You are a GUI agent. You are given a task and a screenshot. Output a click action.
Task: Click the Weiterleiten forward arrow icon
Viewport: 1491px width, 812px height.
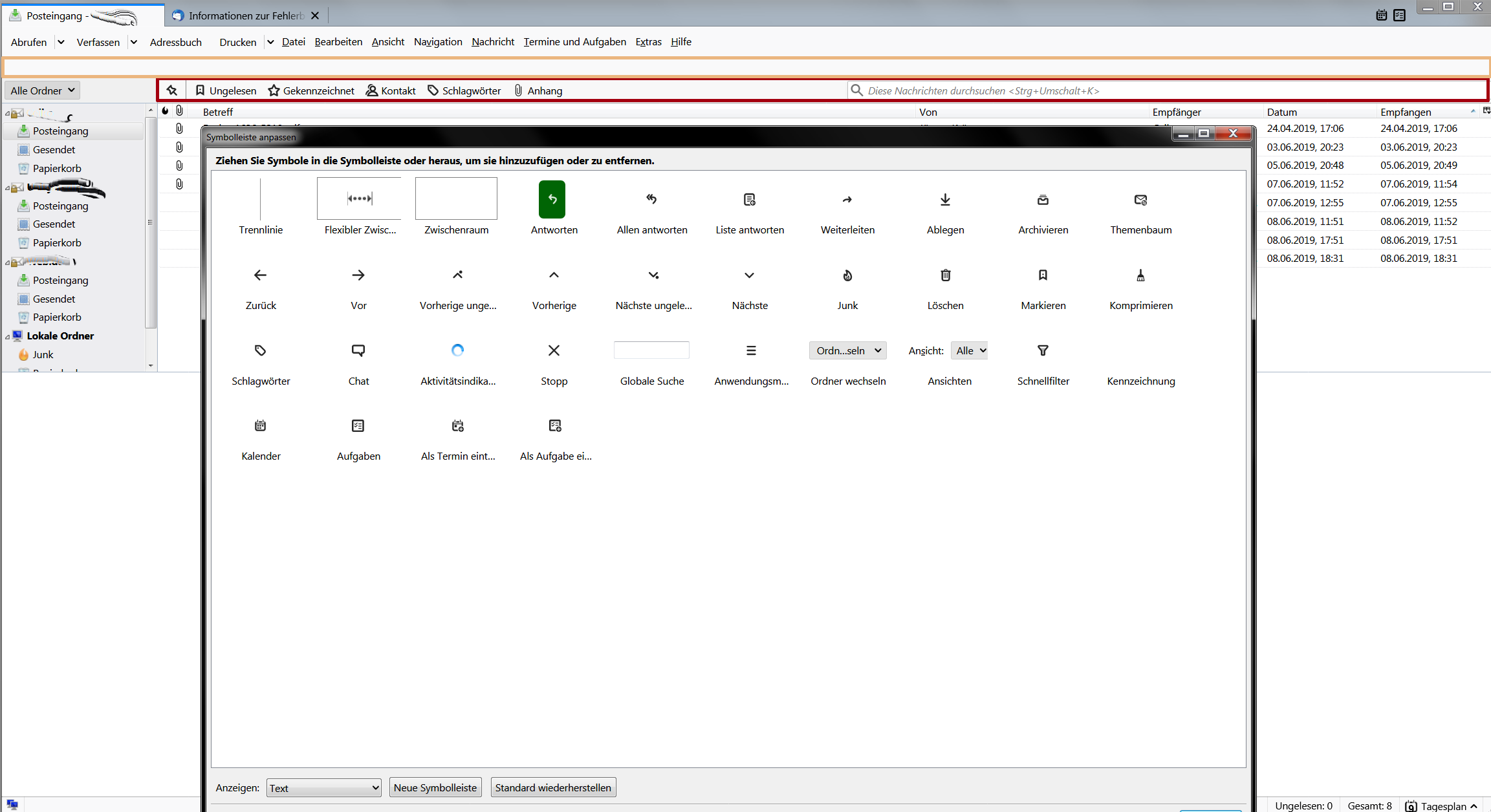click(847, 200)
